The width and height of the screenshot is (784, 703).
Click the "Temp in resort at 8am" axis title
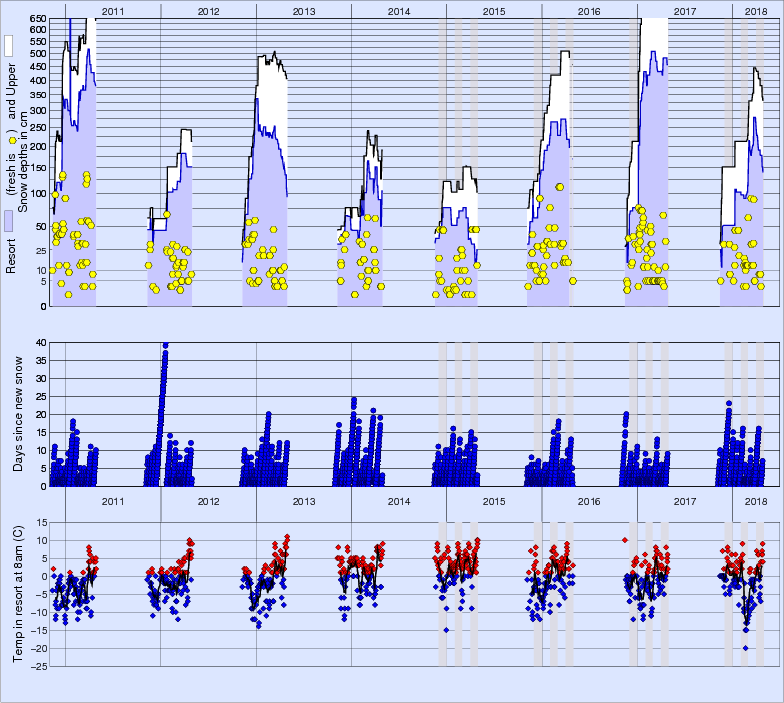[18, 592]
